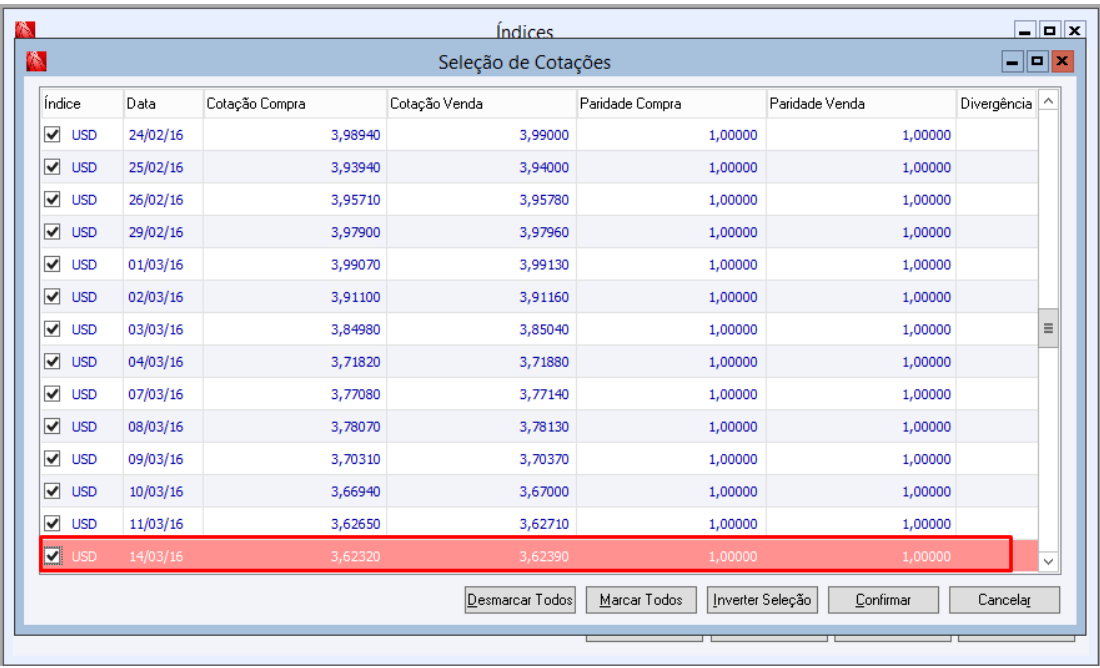Minimize the Índices background window
The height and width of the screenshot is (668, 1100).
(1024, 31)
